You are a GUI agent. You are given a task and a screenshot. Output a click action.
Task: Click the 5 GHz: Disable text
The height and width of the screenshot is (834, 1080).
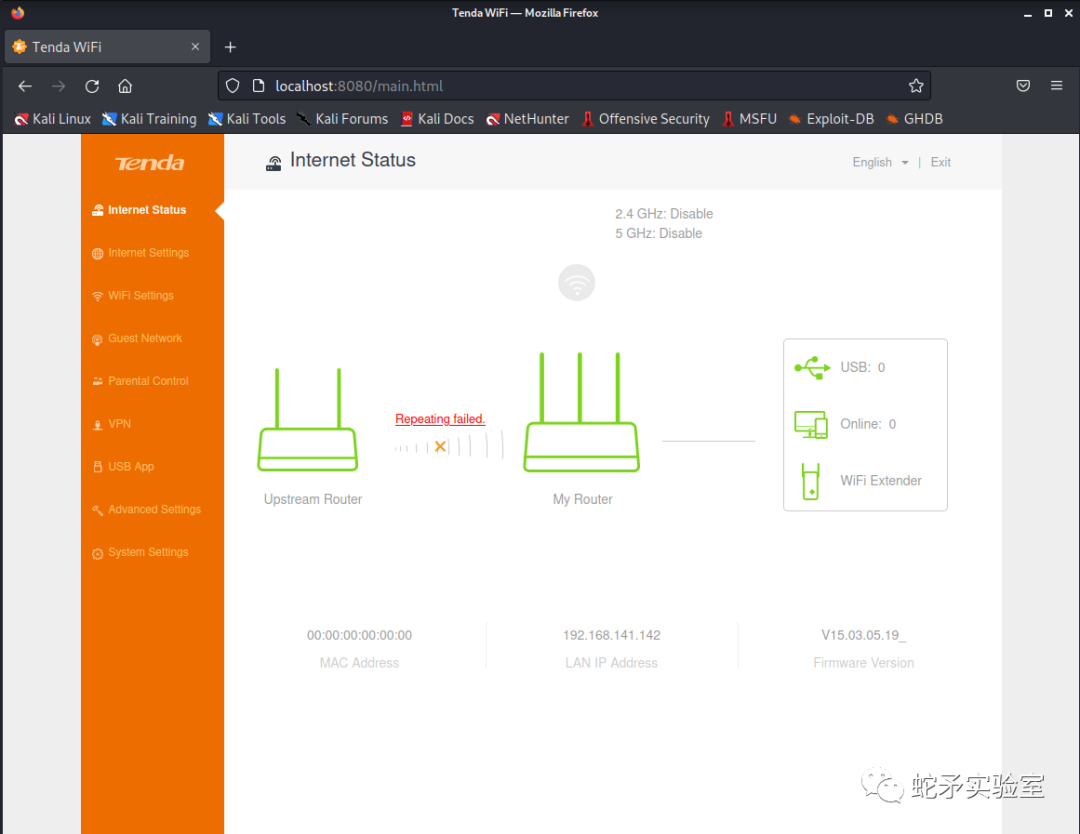(658, 233)
